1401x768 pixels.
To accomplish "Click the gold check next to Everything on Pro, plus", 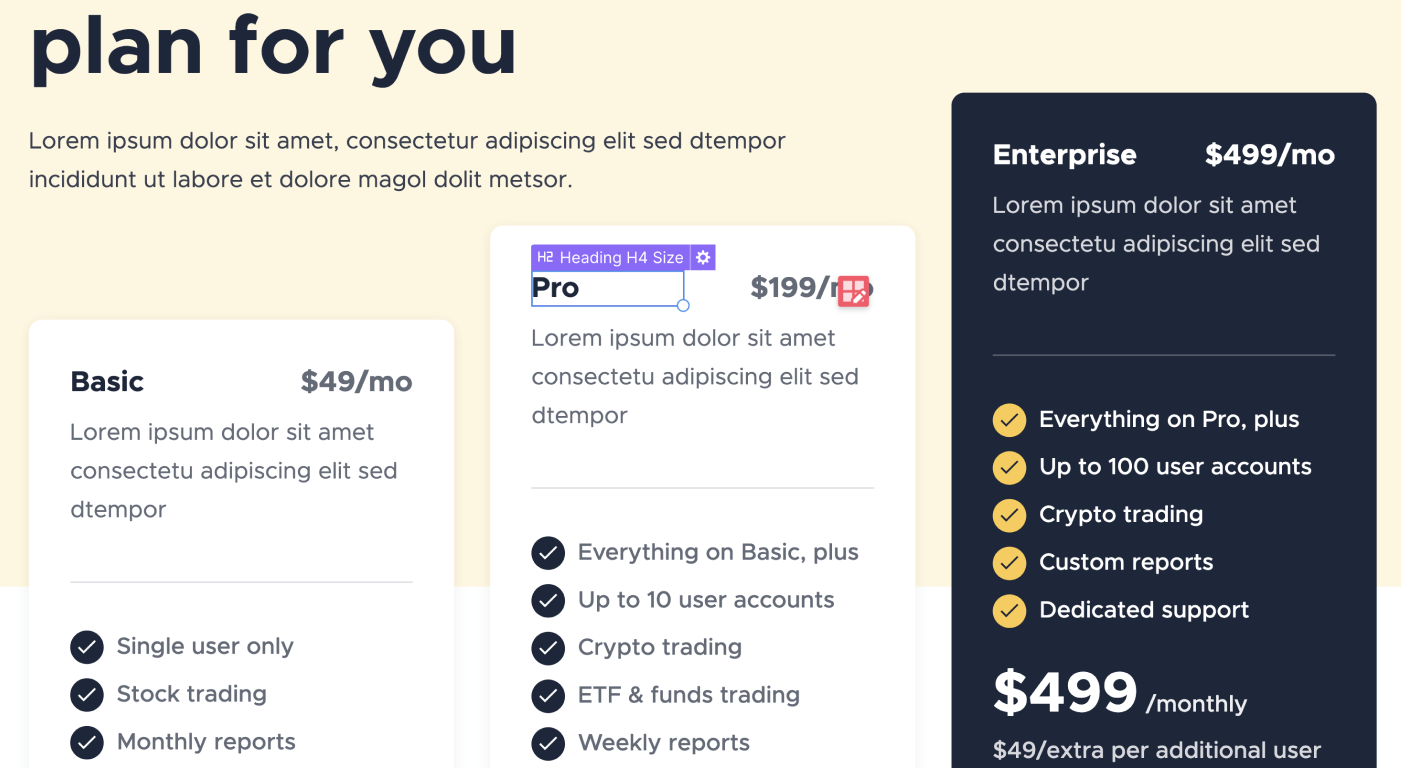I will [1009, 420].
